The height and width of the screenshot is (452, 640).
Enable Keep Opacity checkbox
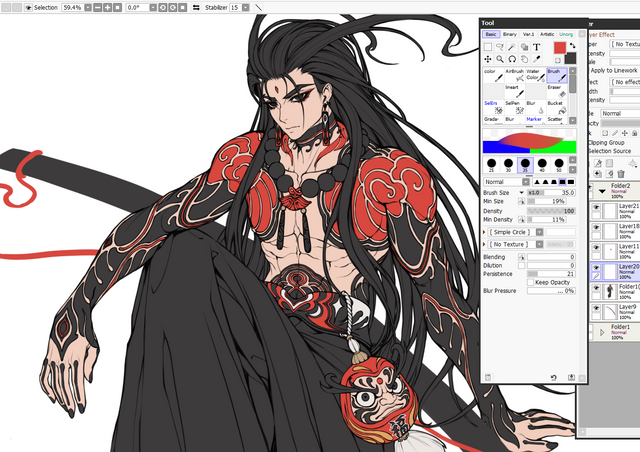click(x=530, y=282)
